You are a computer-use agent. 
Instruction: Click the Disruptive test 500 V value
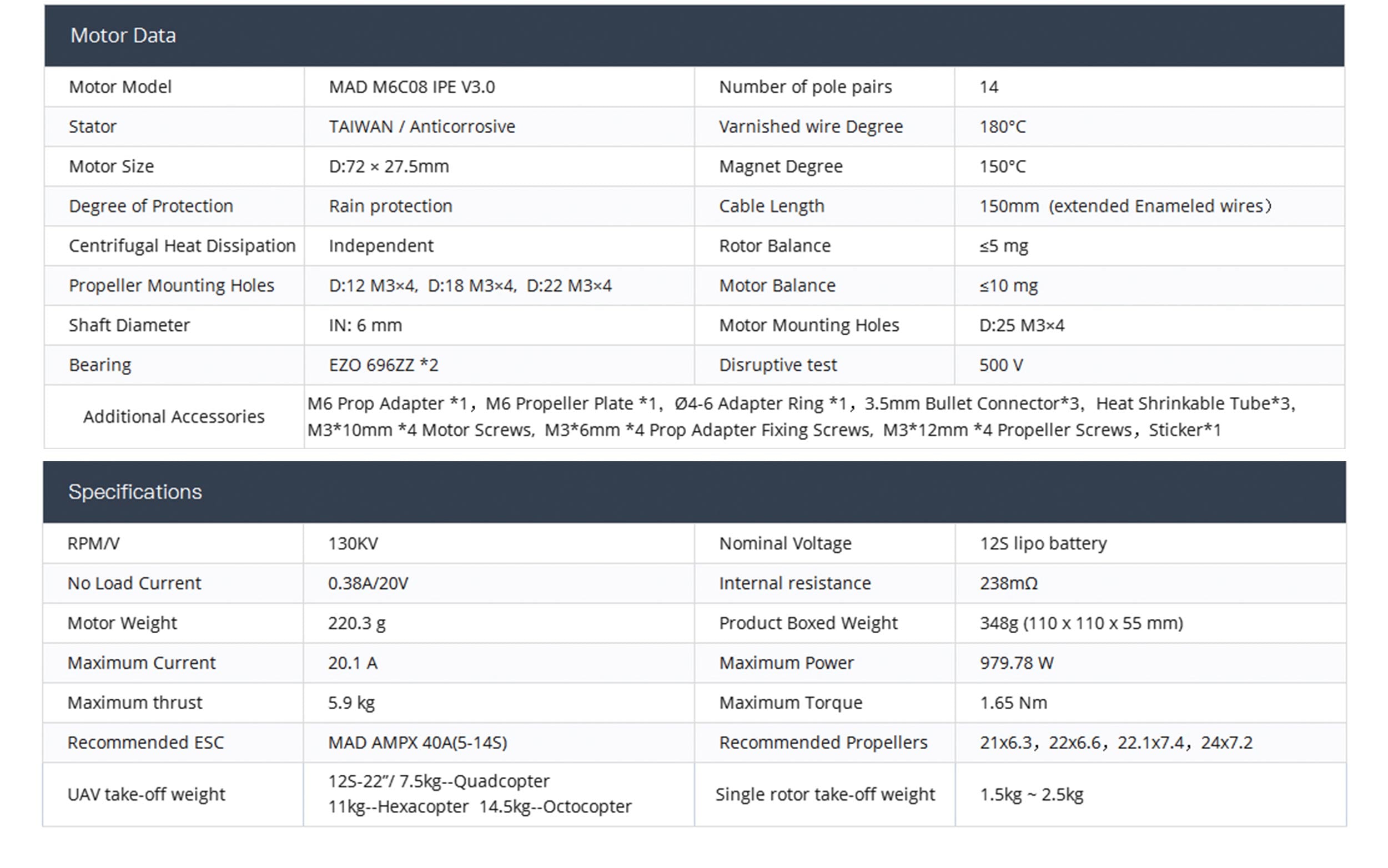click(1000, 365)
